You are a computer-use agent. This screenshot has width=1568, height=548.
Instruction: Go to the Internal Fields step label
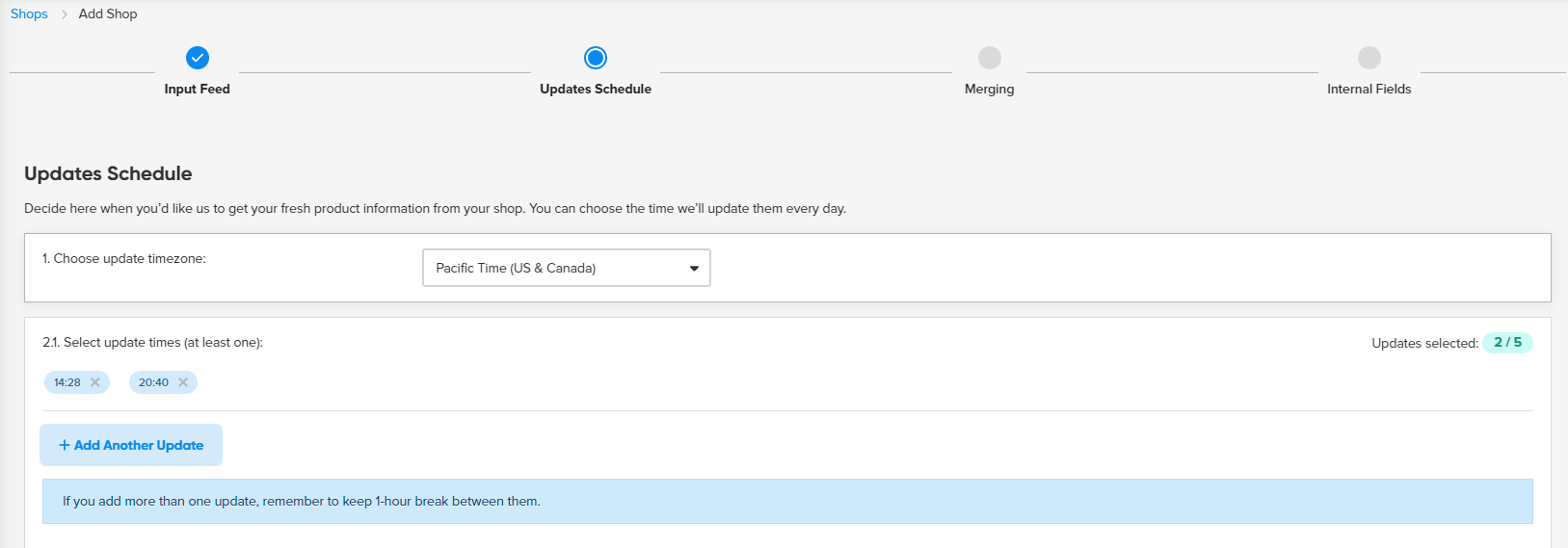coord(1369,89)
